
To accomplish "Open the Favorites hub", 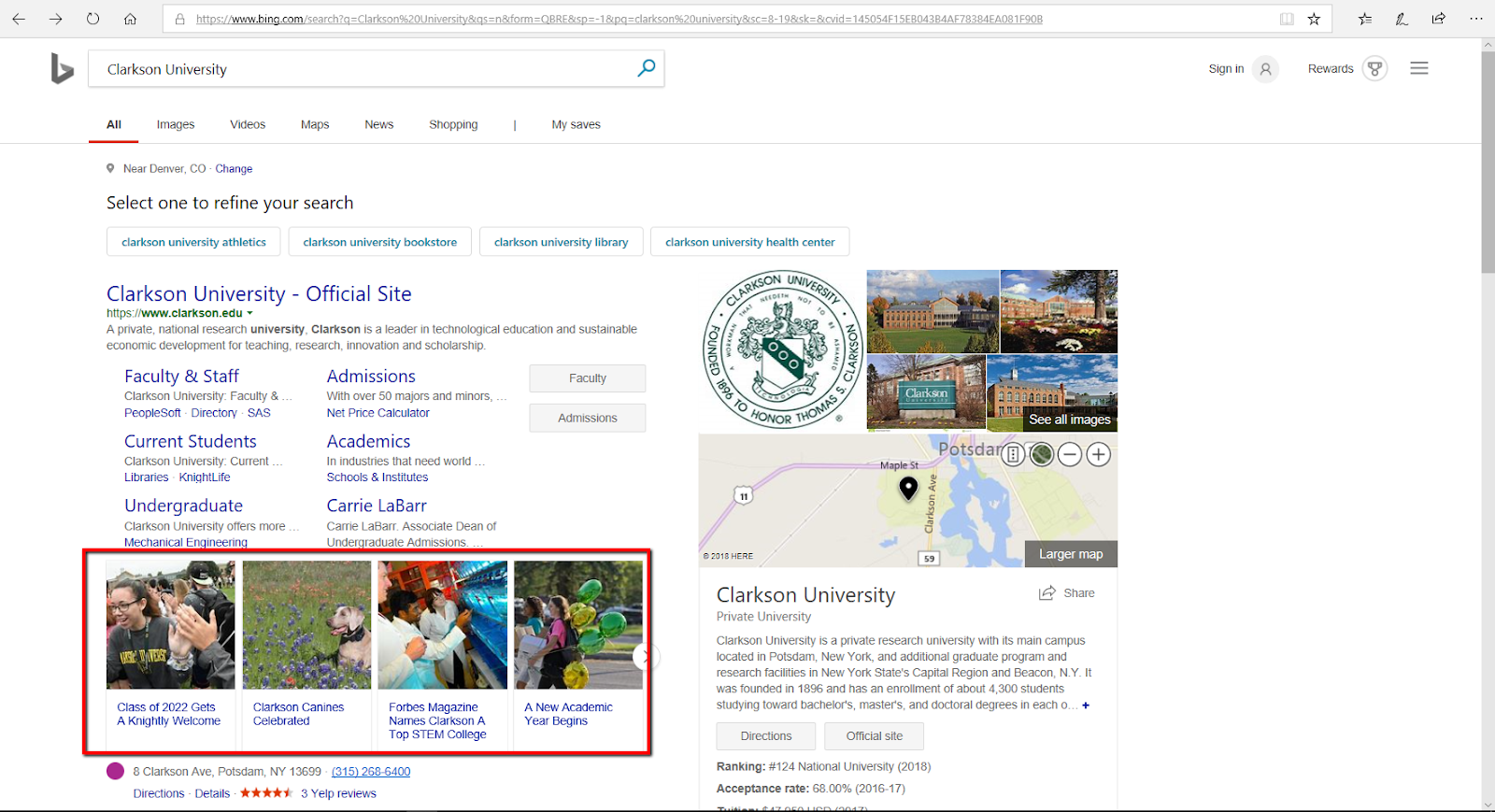I will tap(1365, 19).
